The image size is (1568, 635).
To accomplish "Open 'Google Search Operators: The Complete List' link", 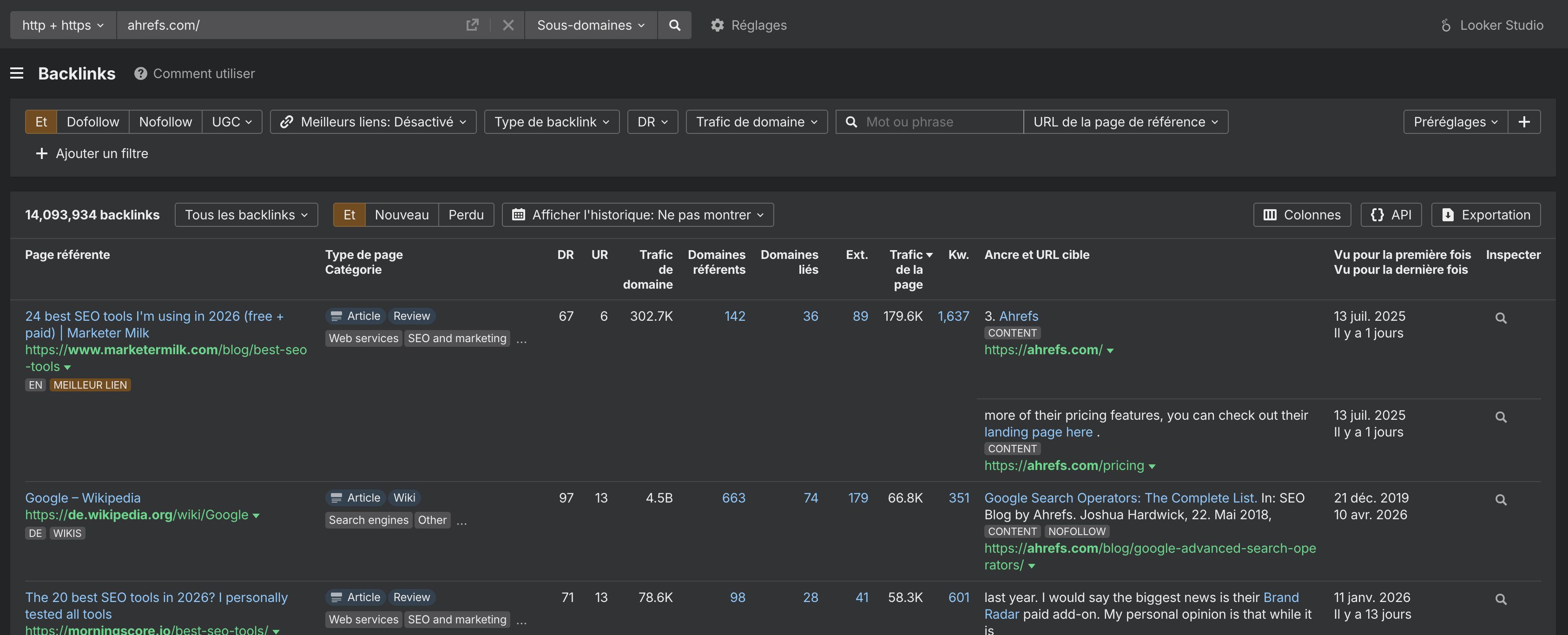I will 1120,498.
